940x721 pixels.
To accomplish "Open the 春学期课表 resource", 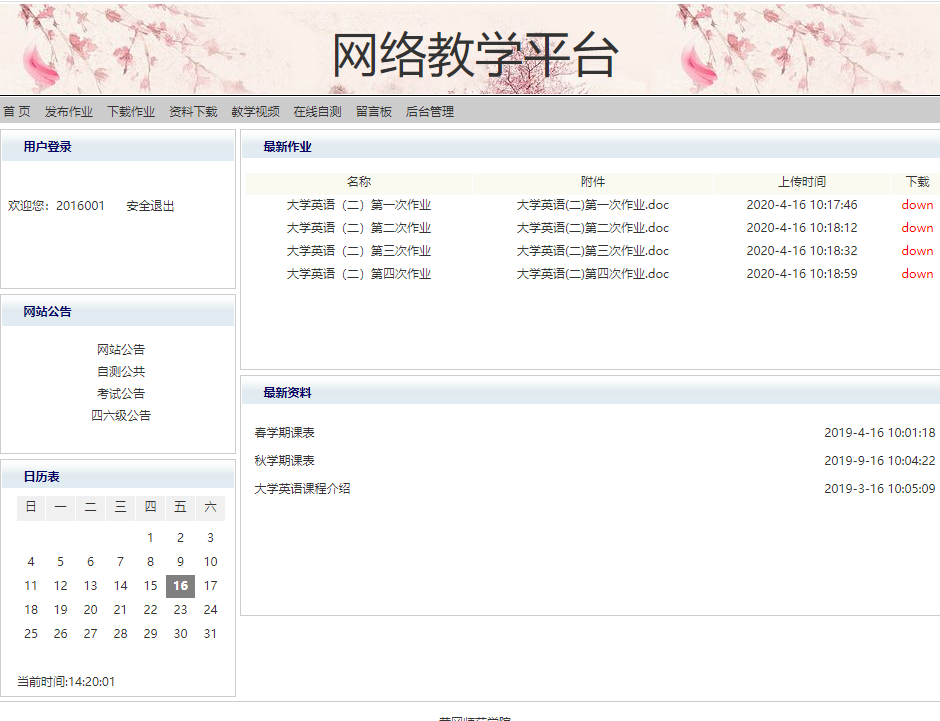I will [x=285, y=433].
